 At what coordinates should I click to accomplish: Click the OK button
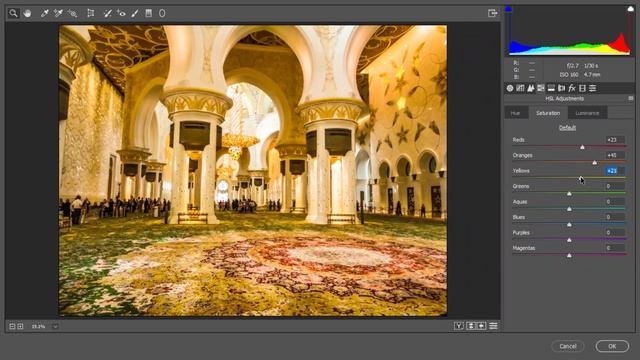click(x=612, y=346)
